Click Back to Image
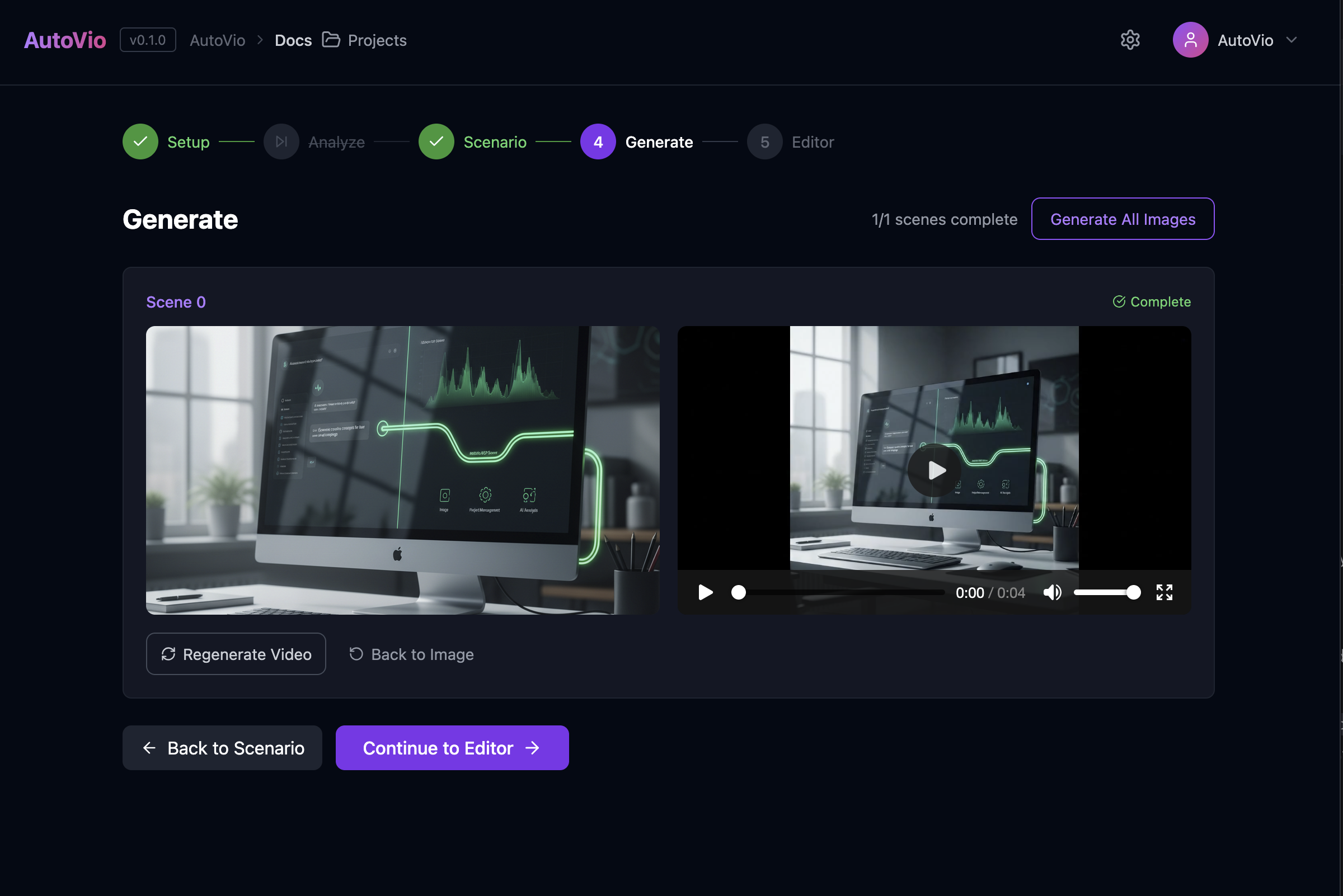The height and width of the screenshot is (896, 1343). (x=412, y=654)
